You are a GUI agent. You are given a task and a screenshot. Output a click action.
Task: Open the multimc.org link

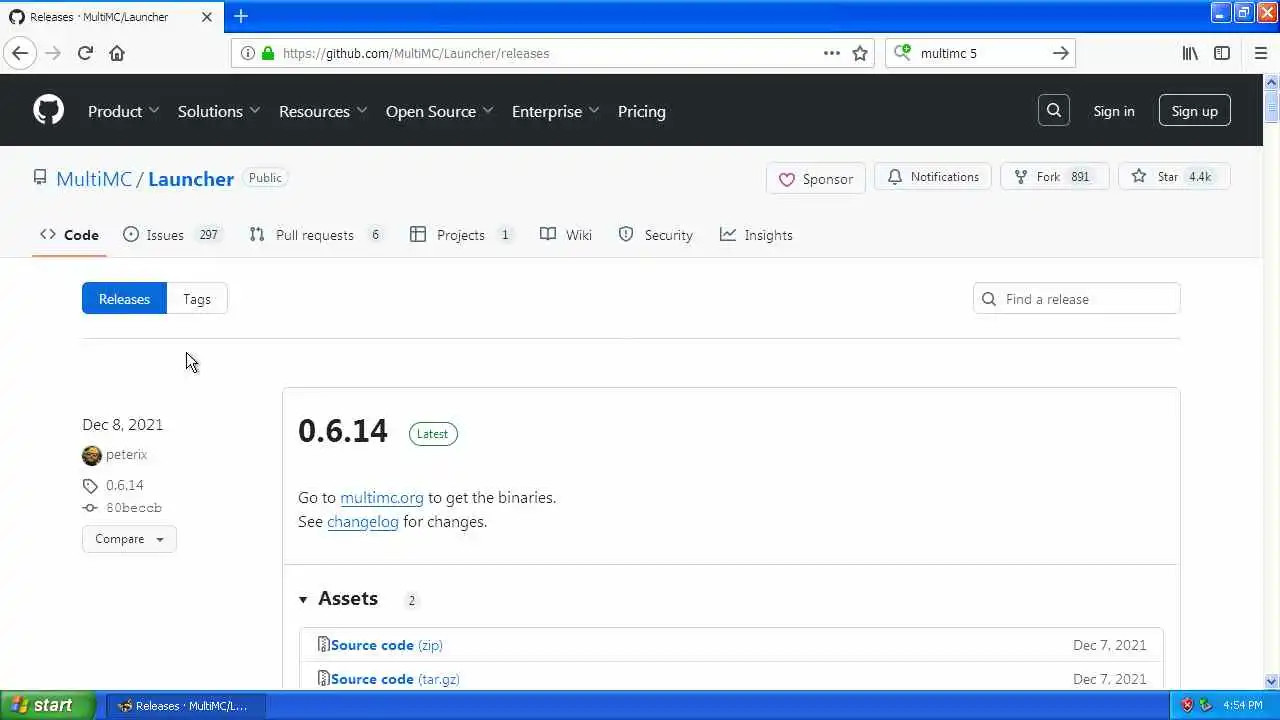pos(382,497)
